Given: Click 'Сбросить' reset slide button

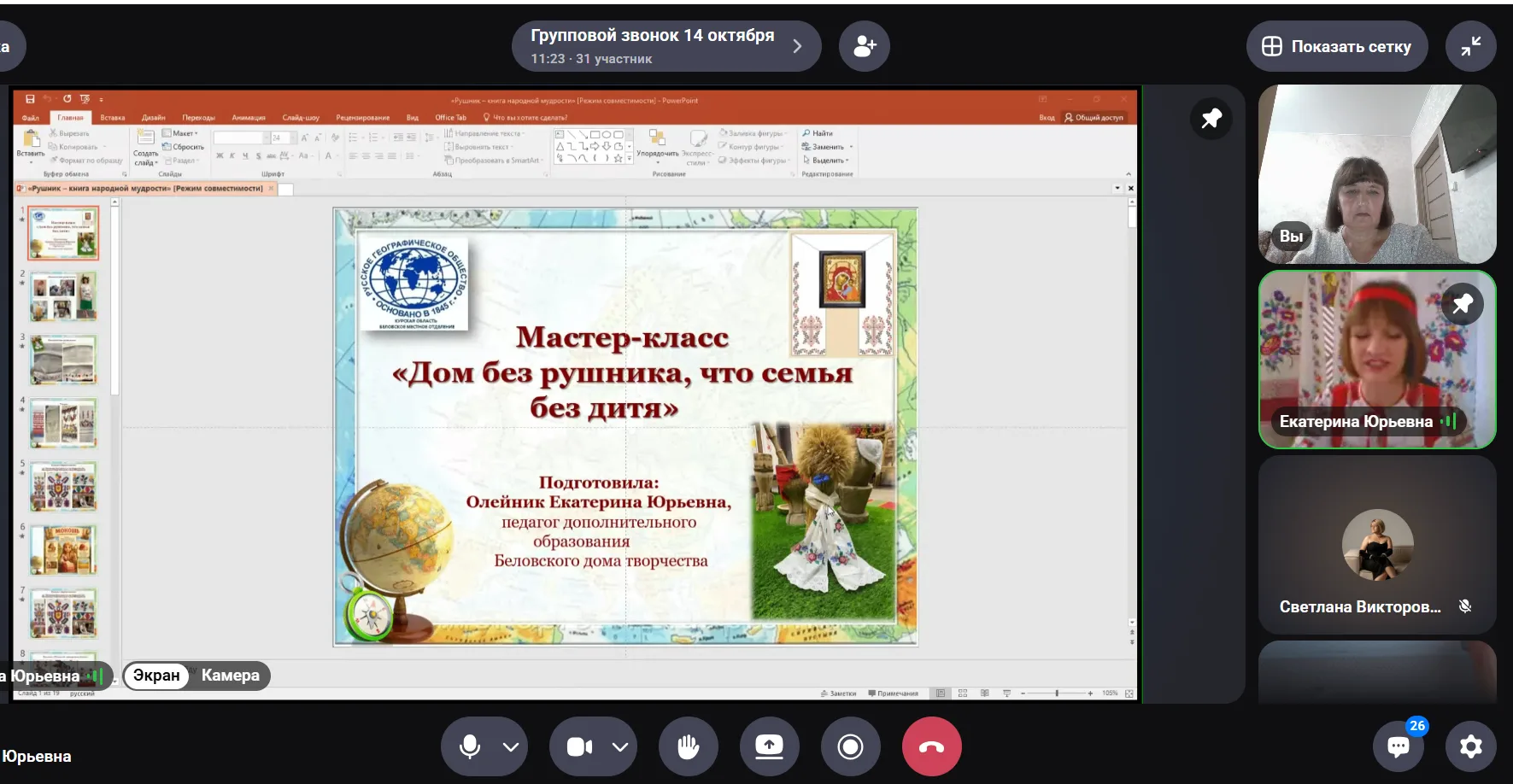Looking at the screenshot, I should [184, 147].
